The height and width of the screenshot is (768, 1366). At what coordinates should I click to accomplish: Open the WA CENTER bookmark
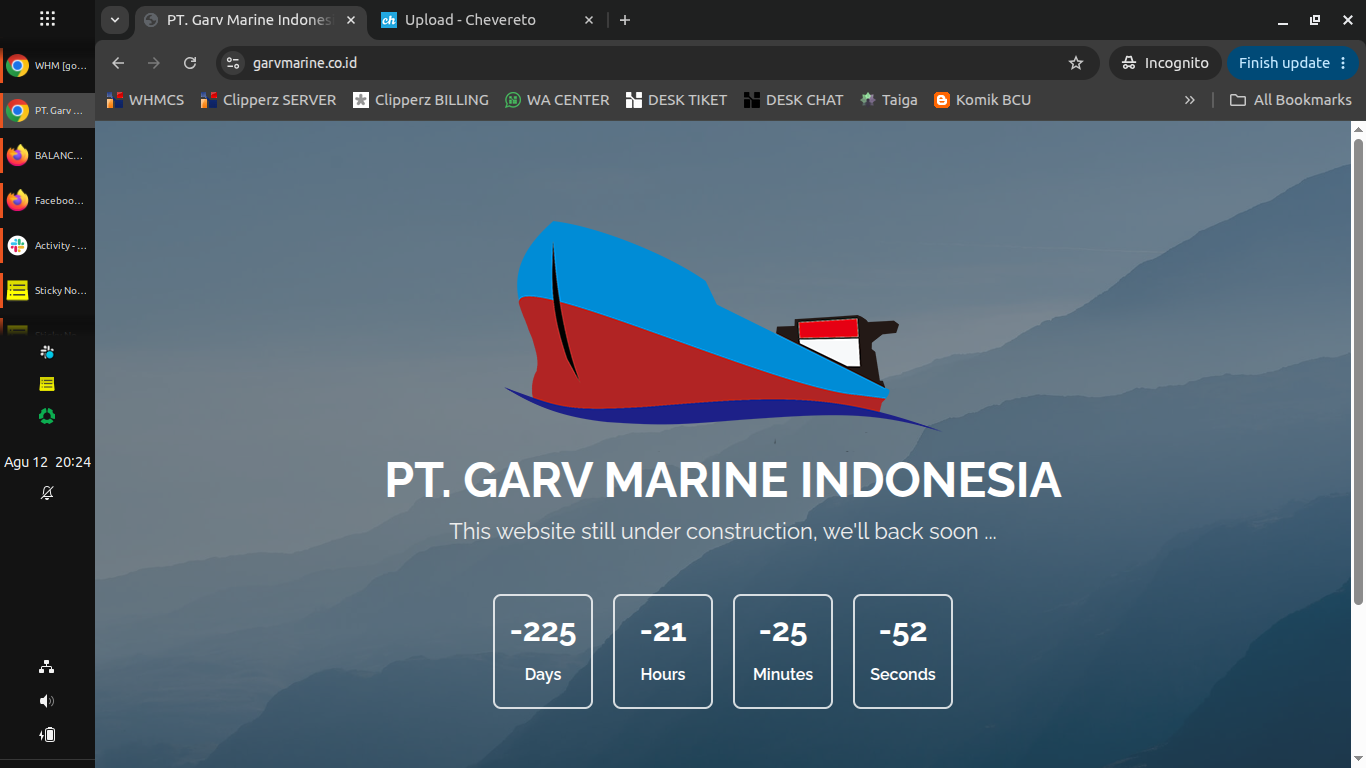coord(557,100)
